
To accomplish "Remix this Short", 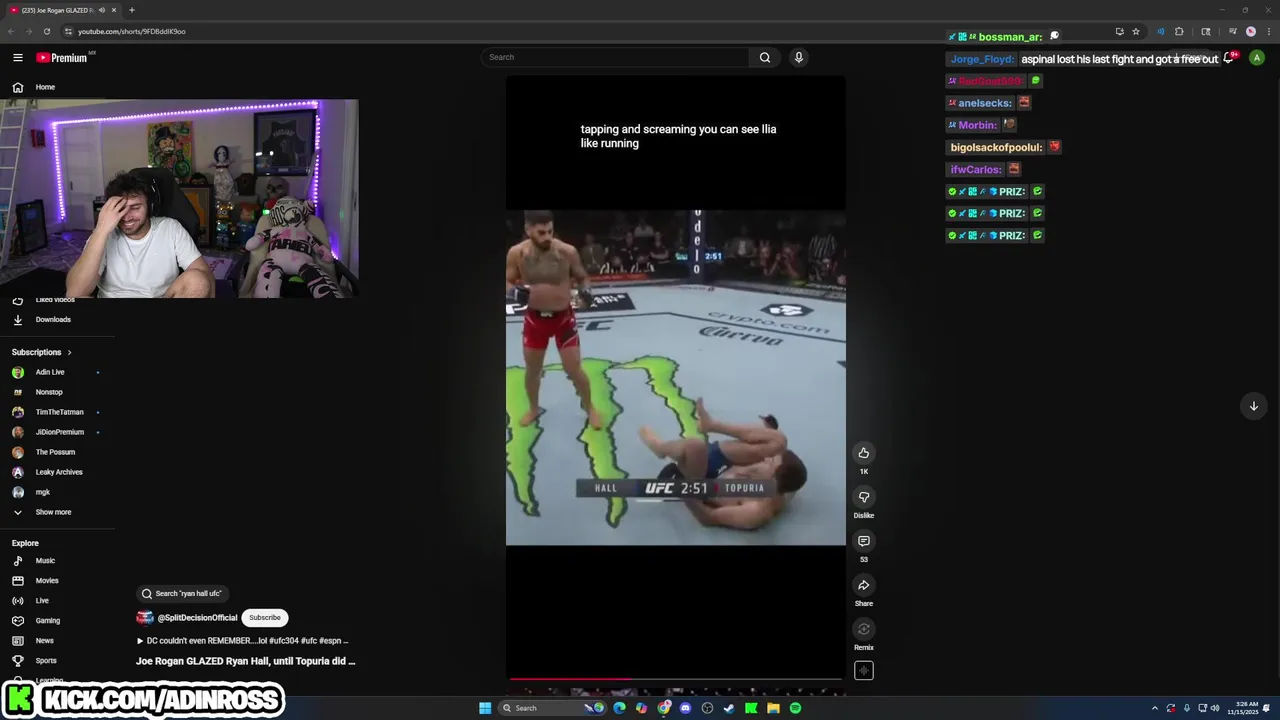I will (864, 629).
